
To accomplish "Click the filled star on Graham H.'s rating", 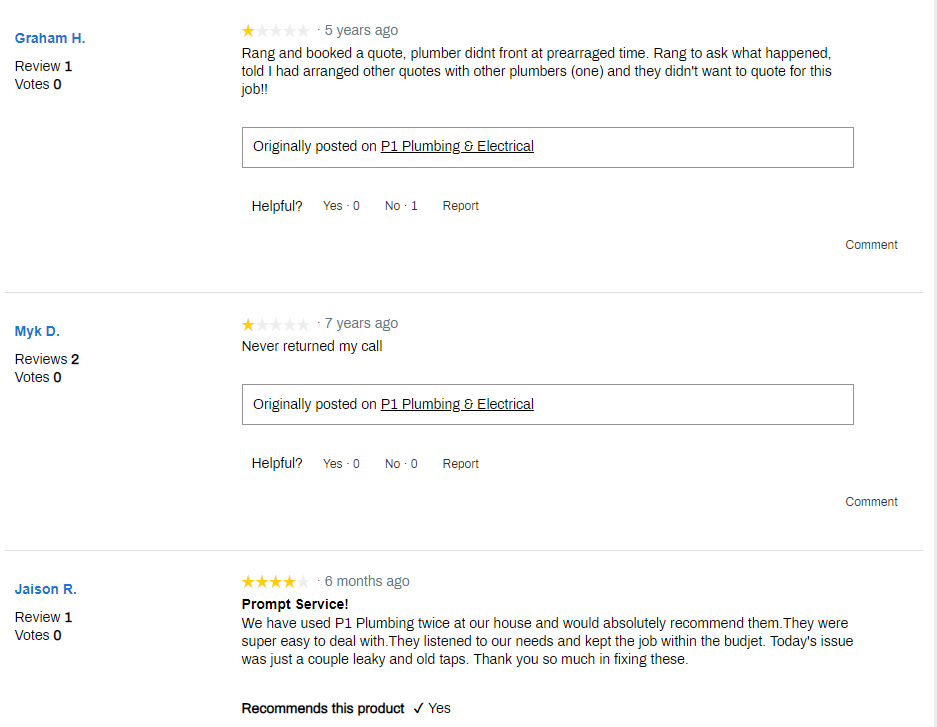I will [x=247, y=30].
